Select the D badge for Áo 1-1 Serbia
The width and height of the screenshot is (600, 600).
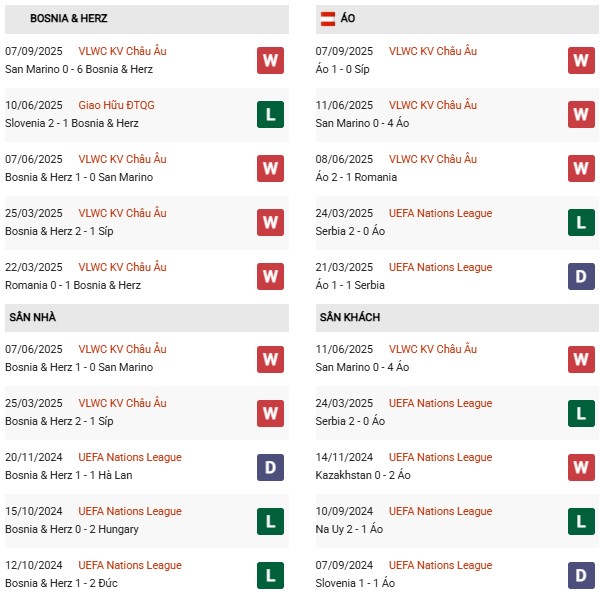click(581, 276)
